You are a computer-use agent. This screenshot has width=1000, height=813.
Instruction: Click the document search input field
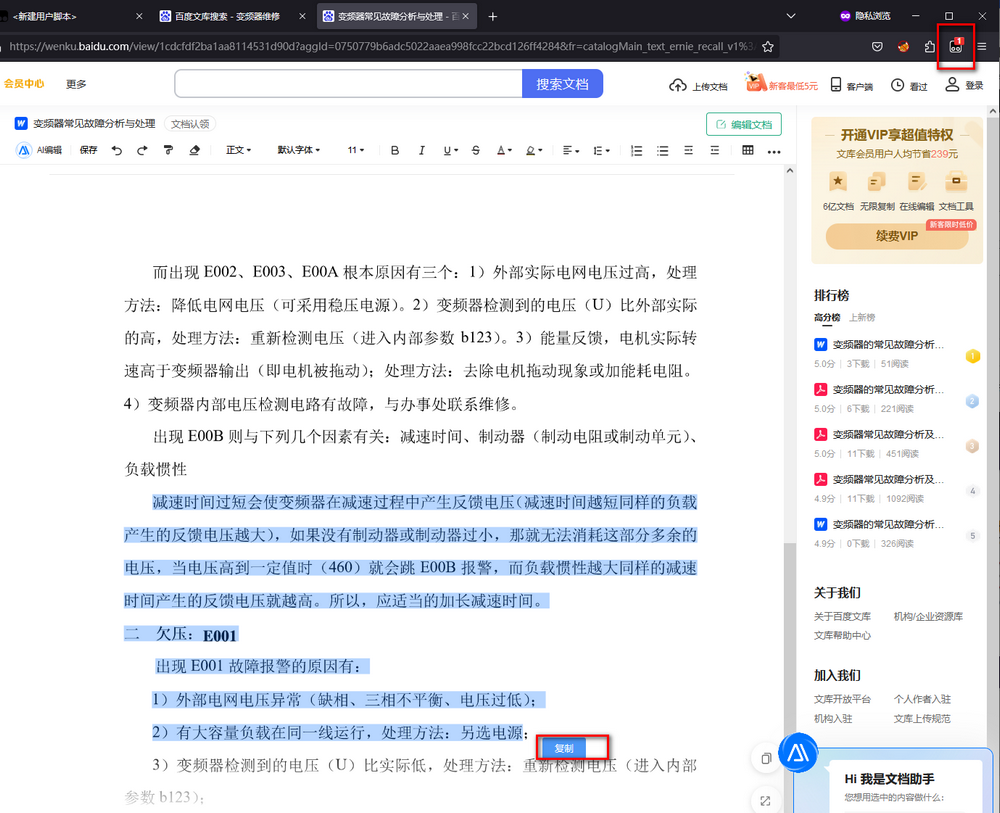[x=348, y=84]
